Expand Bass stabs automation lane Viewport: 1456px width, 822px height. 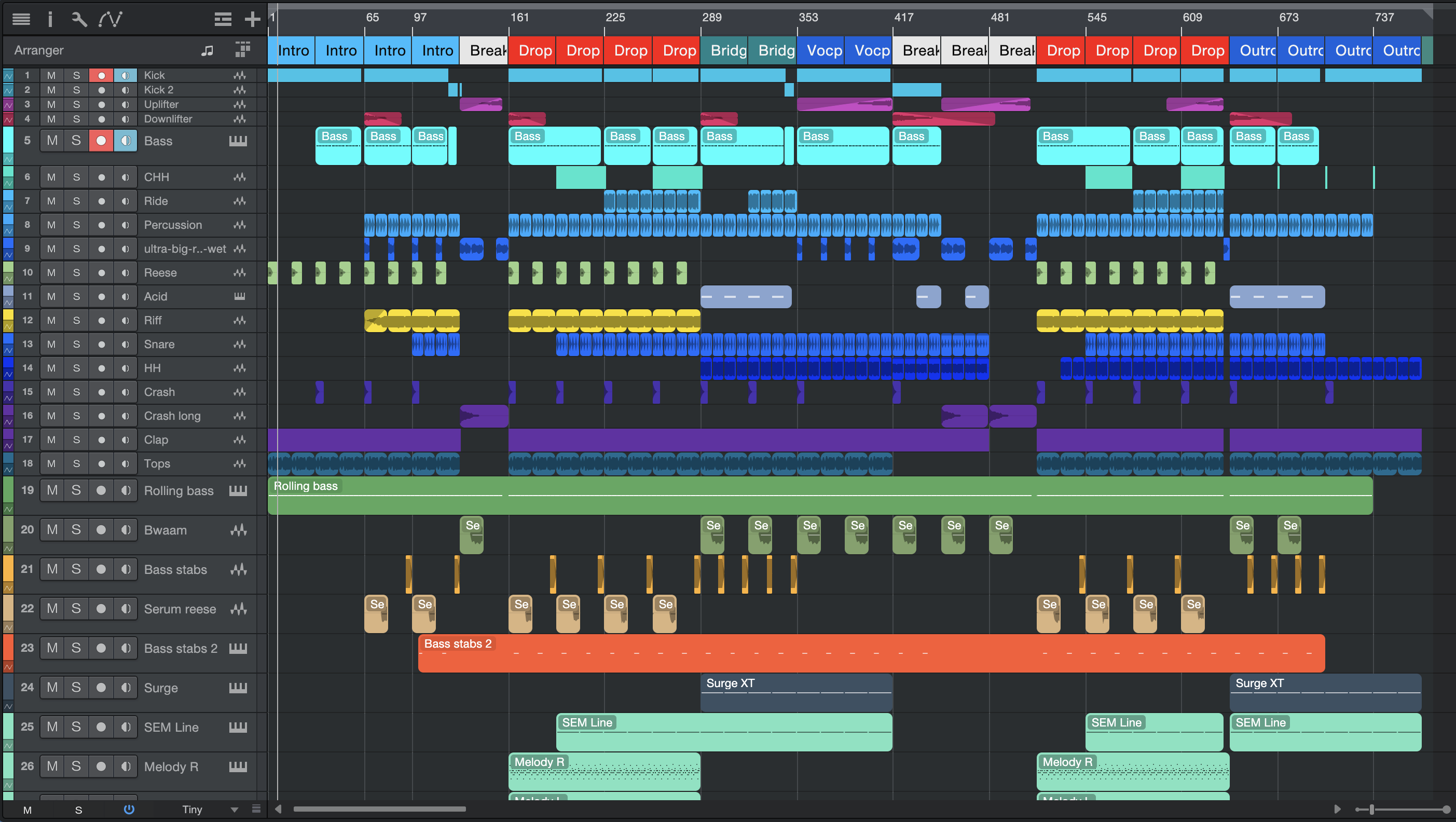coord(8,588)
